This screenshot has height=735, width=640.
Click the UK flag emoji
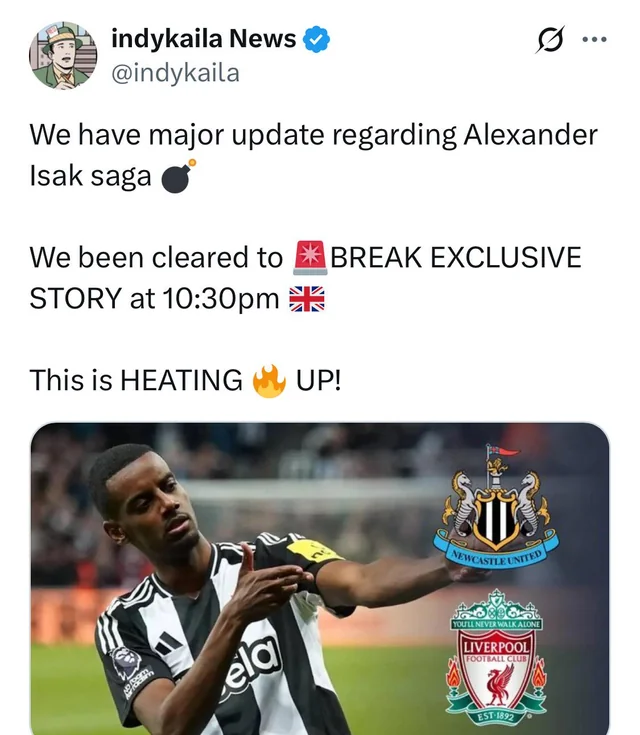(x=307, y=299)
